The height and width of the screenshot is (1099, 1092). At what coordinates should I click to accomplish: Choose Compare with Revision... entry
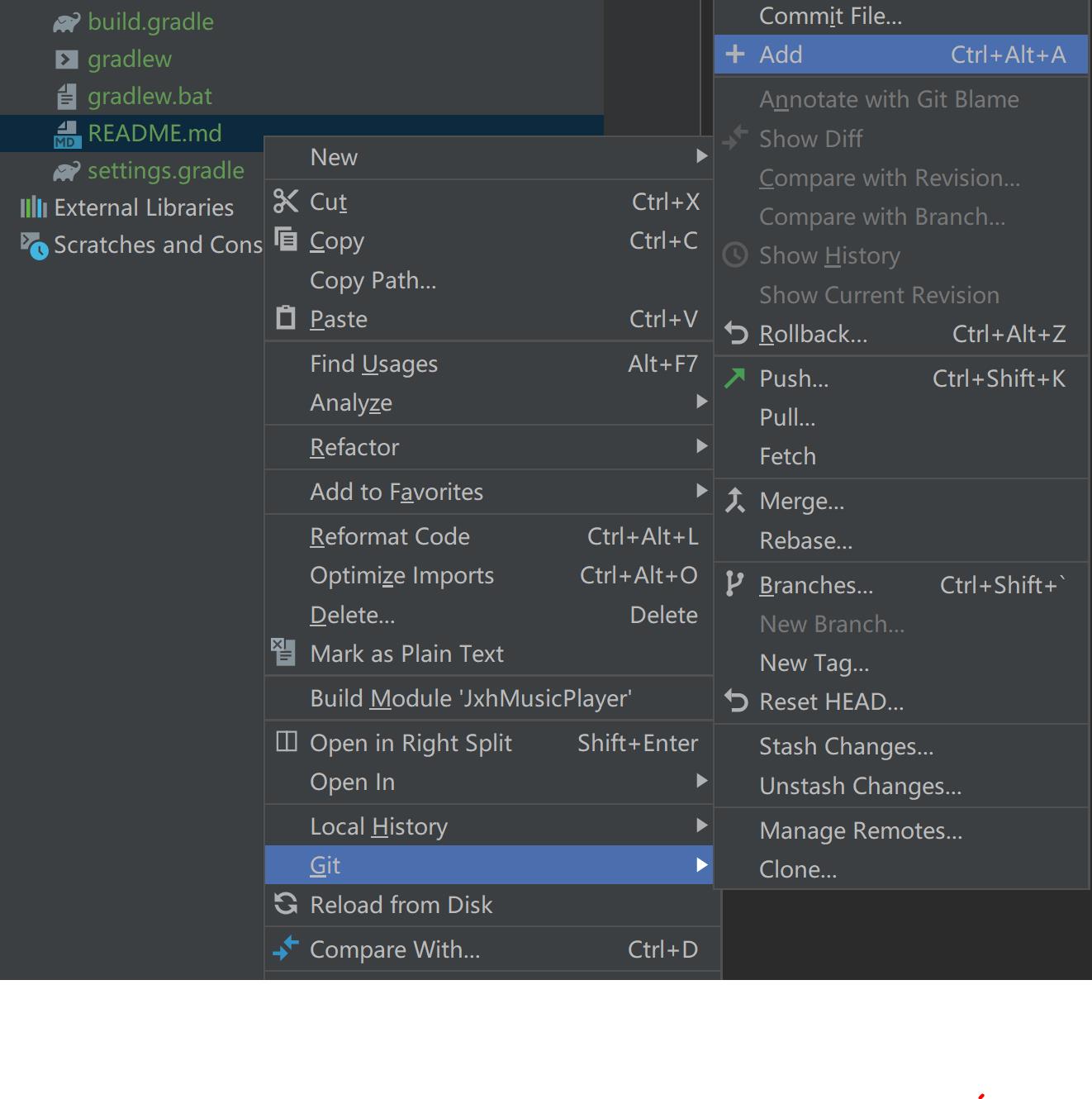901,178
